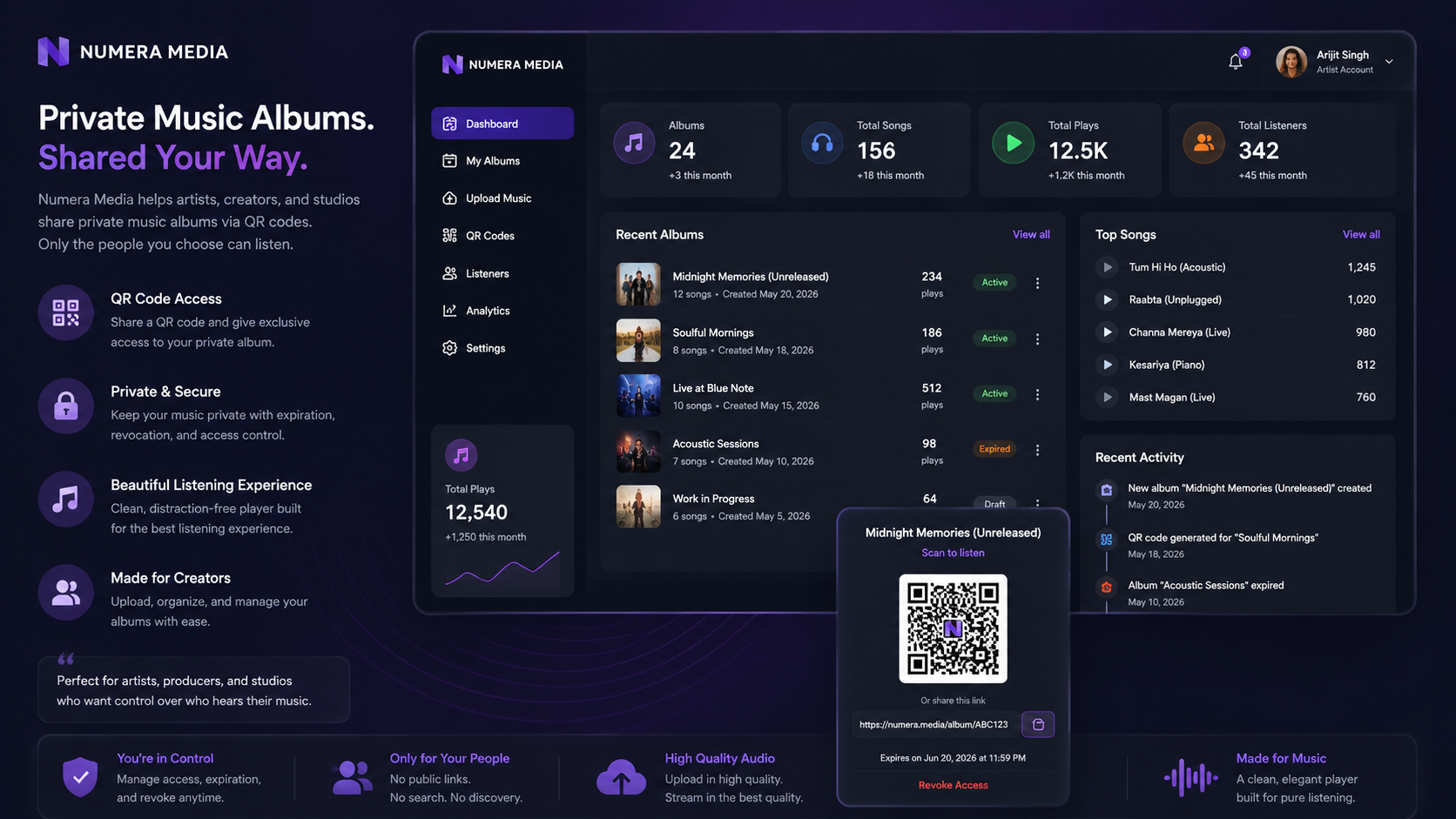Click the Made for Creators people icon
Image resolution: width=1456 pixels, height=819 pixels.
tap(65, 593)
